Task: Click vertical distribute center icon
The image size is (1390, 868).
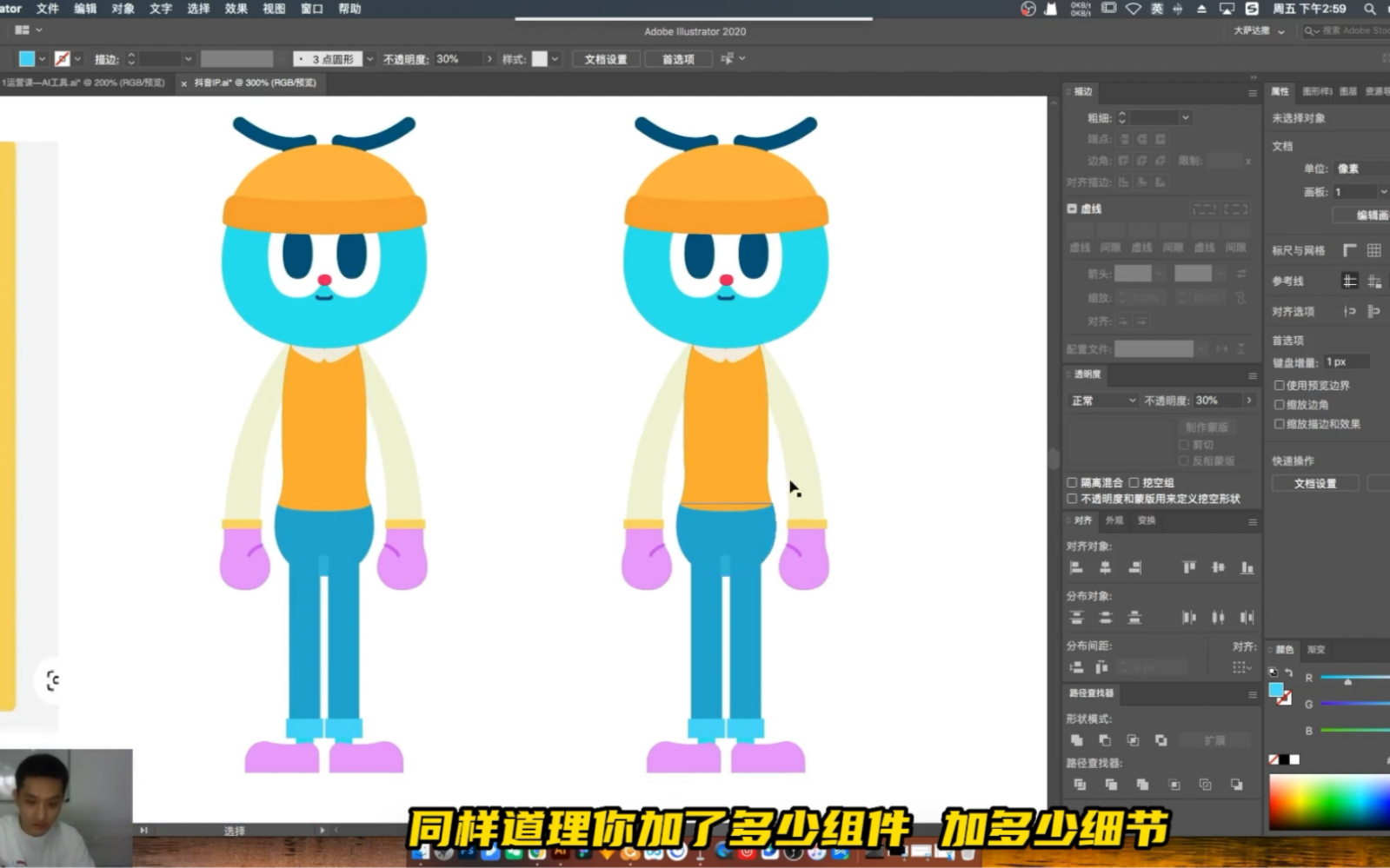Action: coord(1105,618)
